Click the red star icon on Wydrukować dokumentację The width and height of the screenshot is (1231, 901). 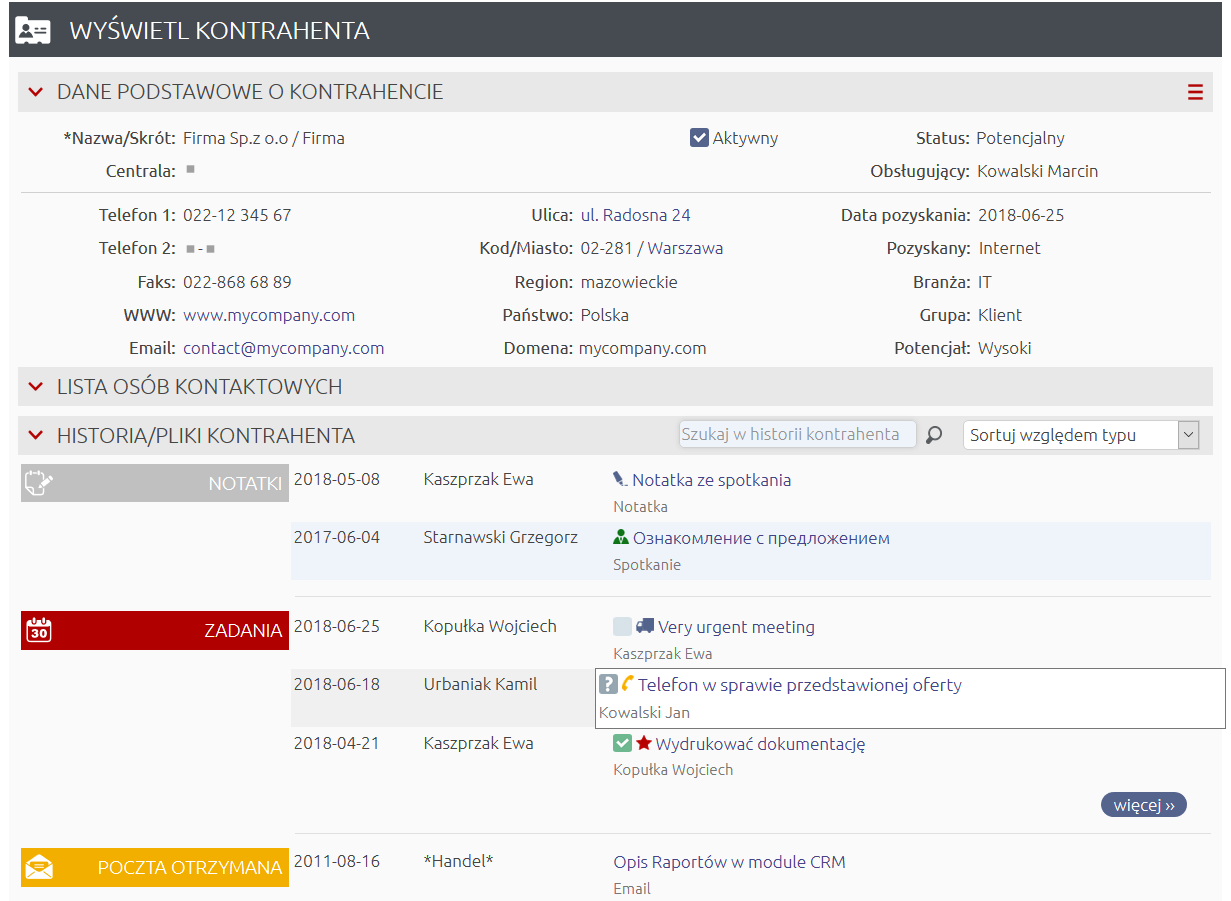coord(644,743)
